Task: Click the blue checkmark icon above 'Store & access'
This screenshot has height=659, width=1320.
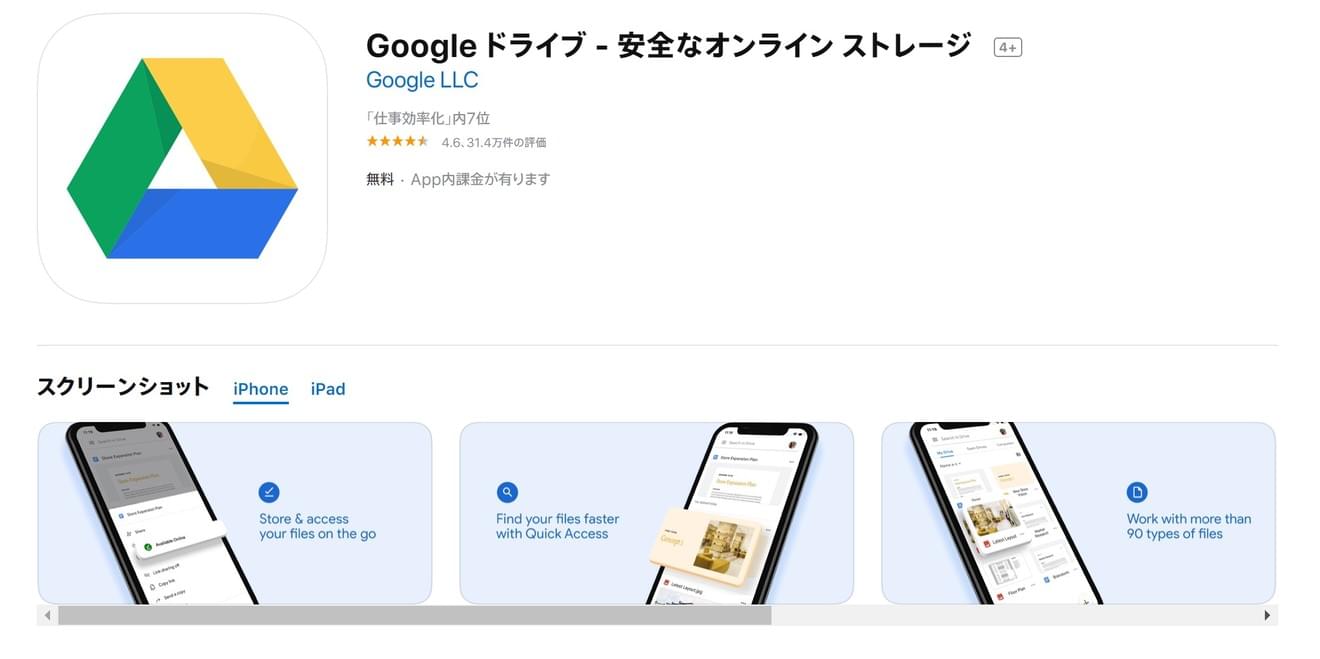Action: pyautogui.click(x=269, y=492)
